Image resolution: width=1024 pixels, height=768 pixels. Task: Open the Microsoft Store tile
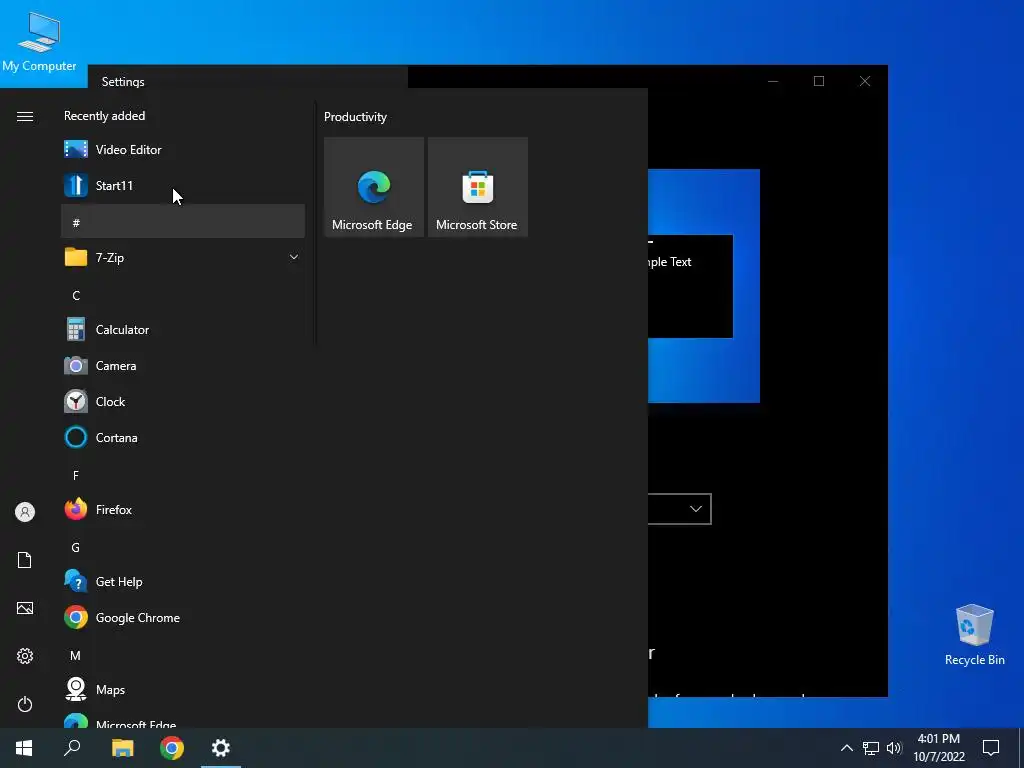[477, 187]
